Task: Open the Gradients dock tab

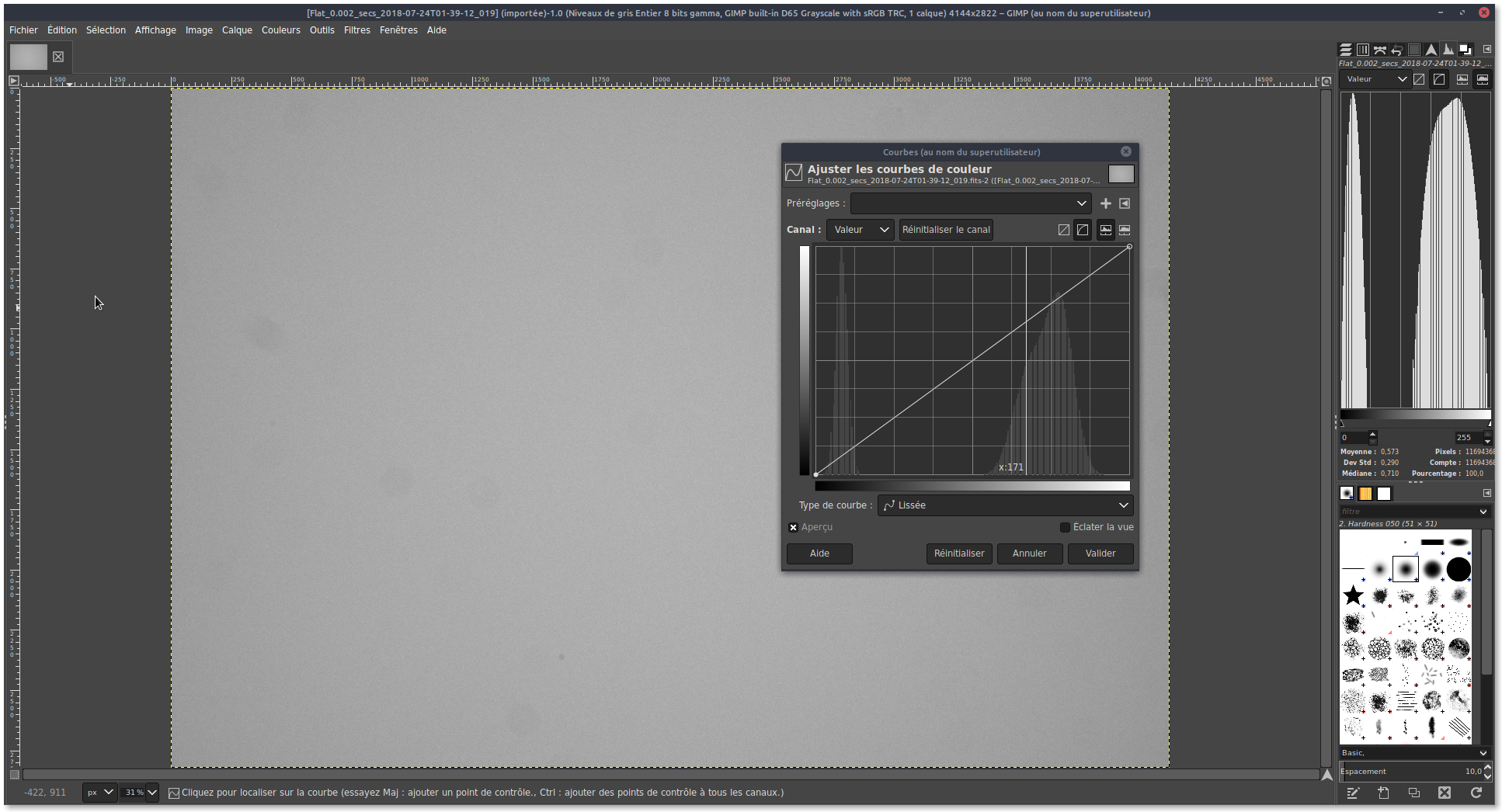Action: 1384,494
